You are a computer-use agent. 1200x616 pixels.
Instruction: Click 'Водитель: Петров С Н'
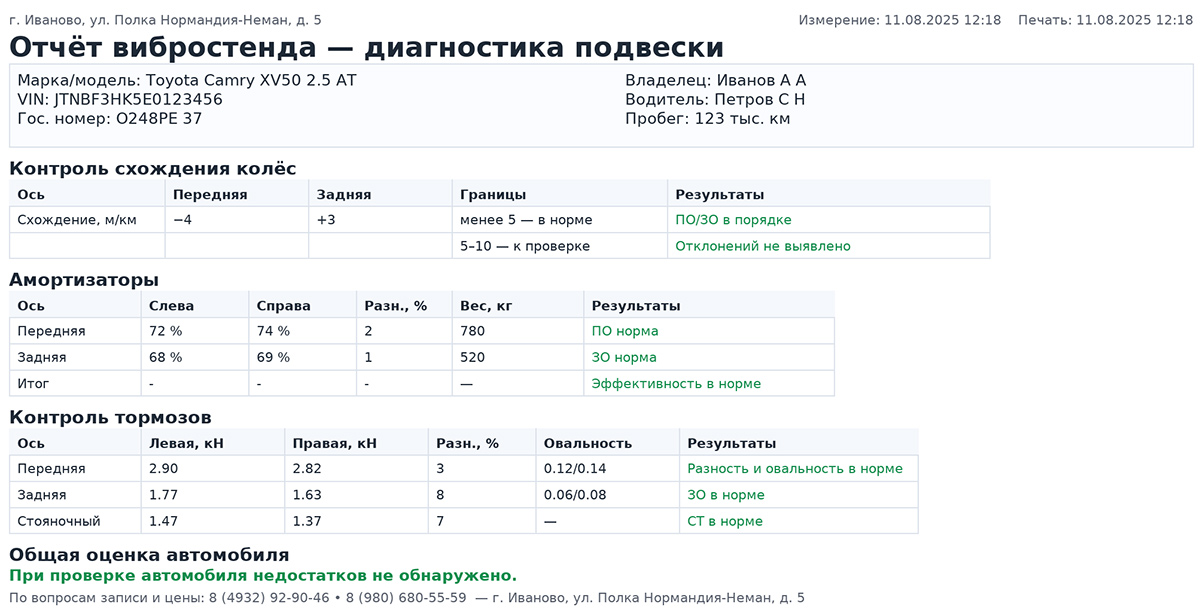715,99
